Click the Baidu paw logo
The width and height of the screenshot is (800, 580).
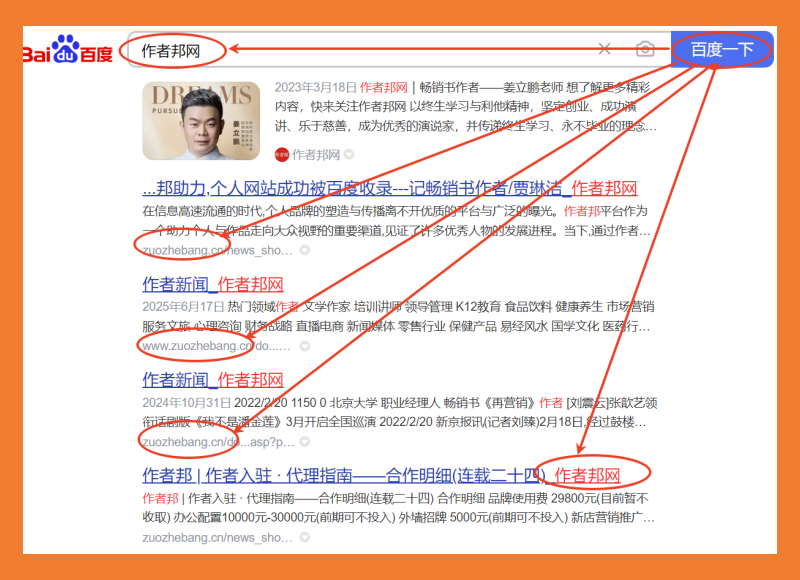(67, 50)
